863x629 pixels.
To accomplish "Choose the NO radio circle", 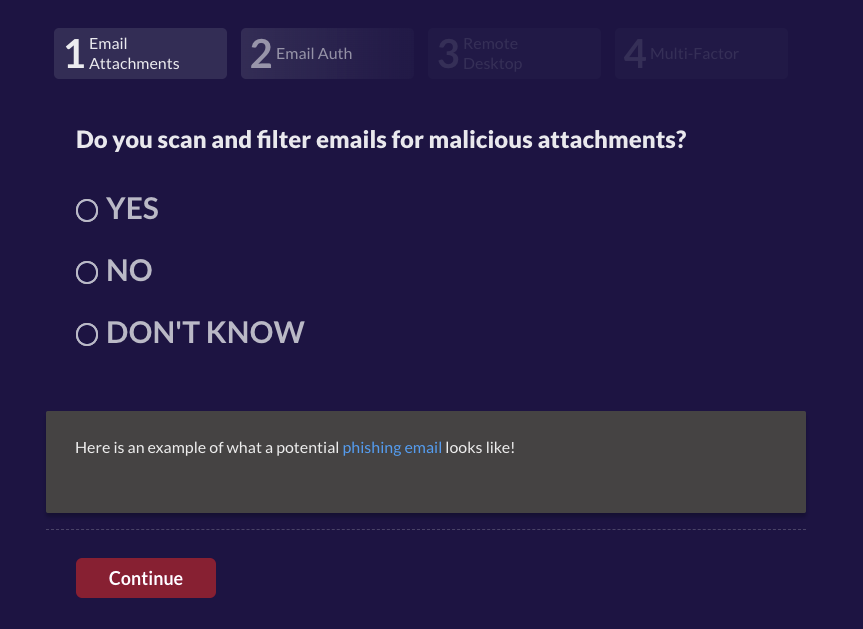I will 87,272.
